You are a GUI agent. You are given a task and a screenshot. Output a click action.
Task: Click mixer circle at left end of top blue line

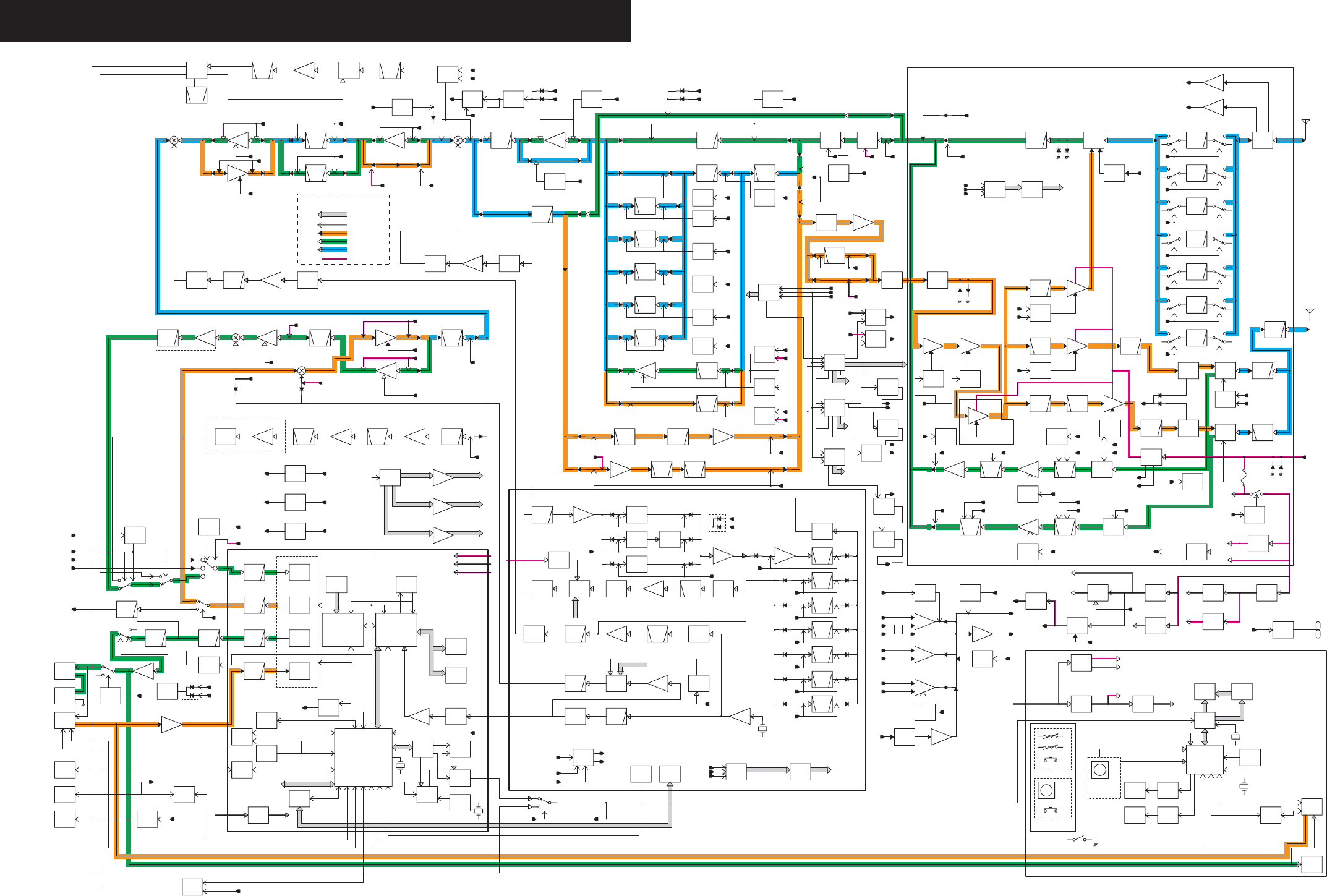174,140
